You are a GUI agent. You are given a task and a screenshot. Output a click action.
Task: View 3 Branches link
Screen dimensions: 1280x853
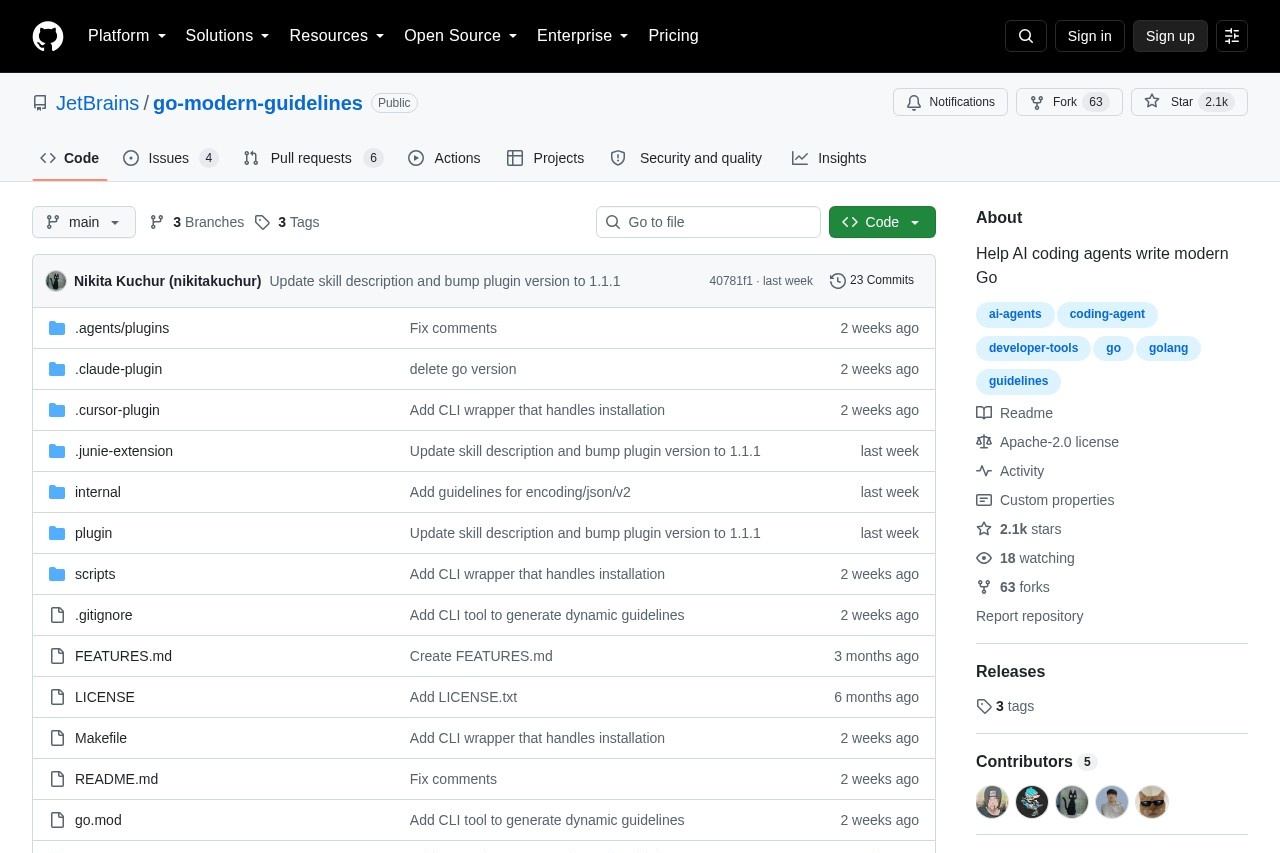(197, 222)
